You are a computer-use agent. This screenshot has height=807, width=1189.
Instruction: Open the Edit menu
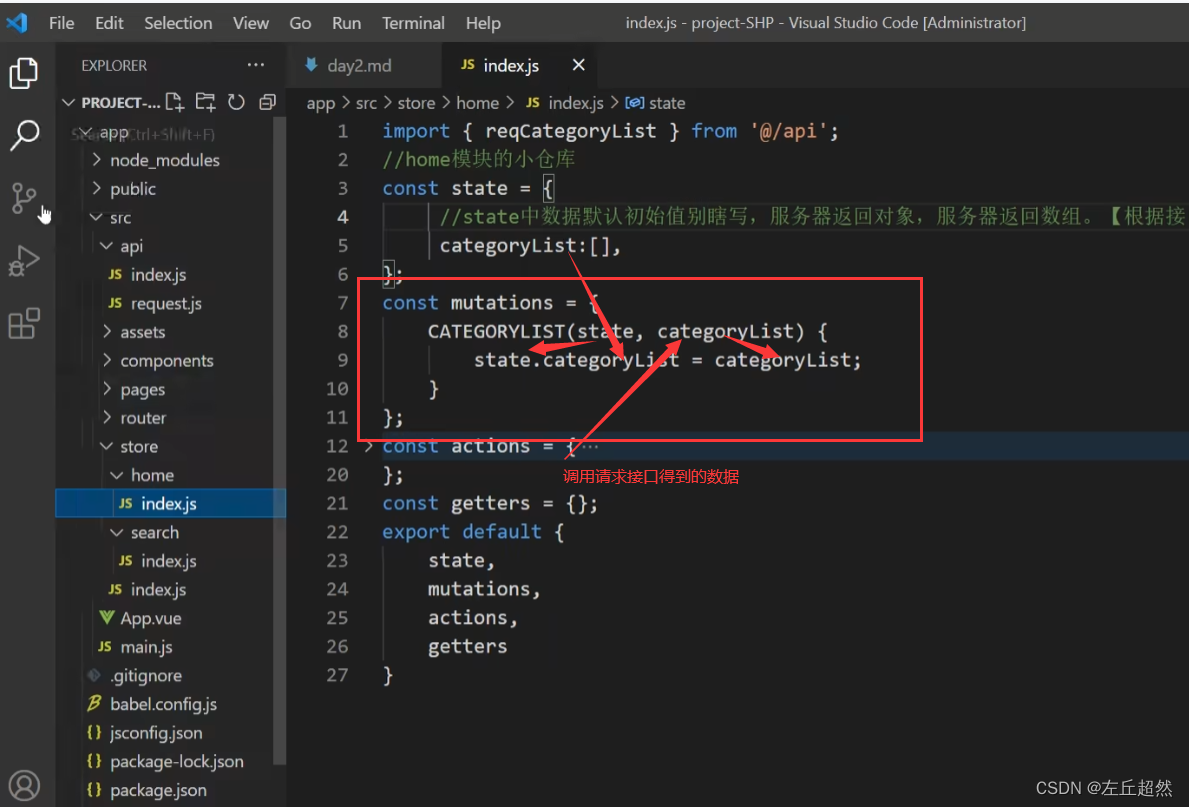[x=109, y=23]
